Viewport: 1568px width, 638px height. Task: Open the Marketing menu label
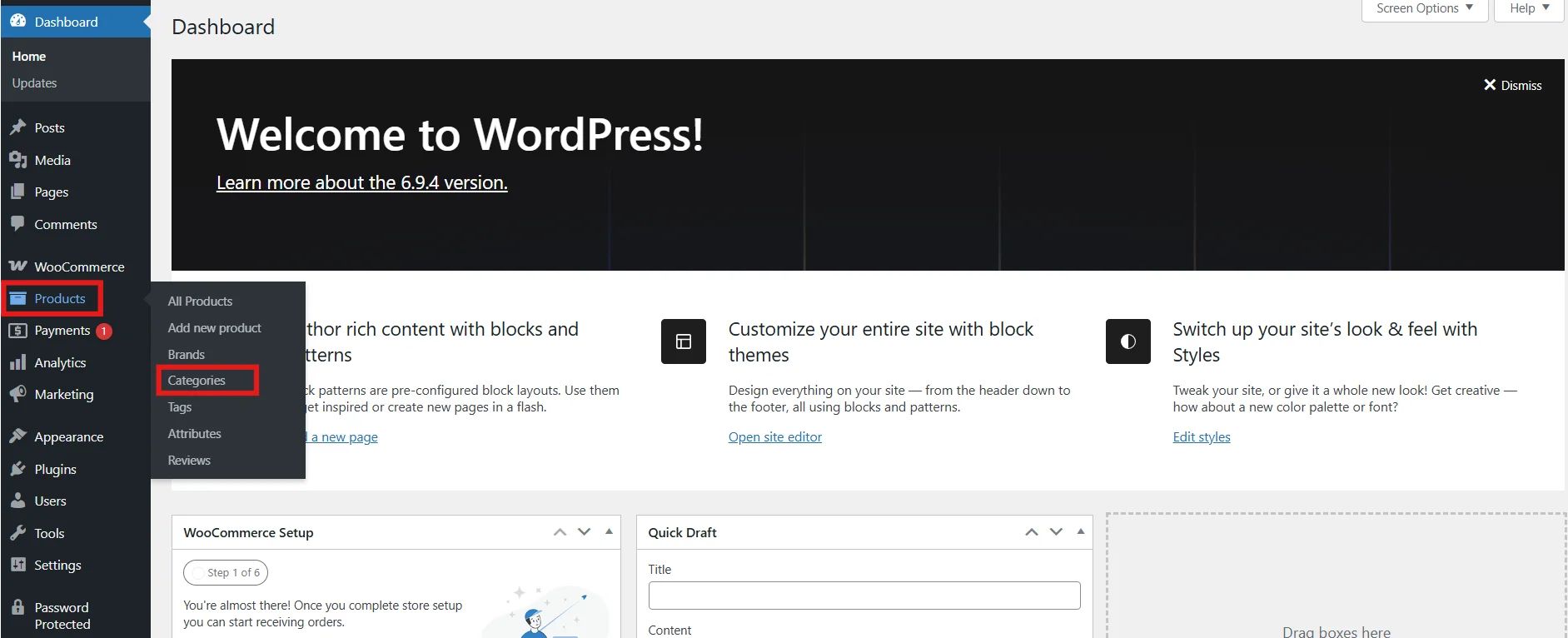(x=64, y=395)
